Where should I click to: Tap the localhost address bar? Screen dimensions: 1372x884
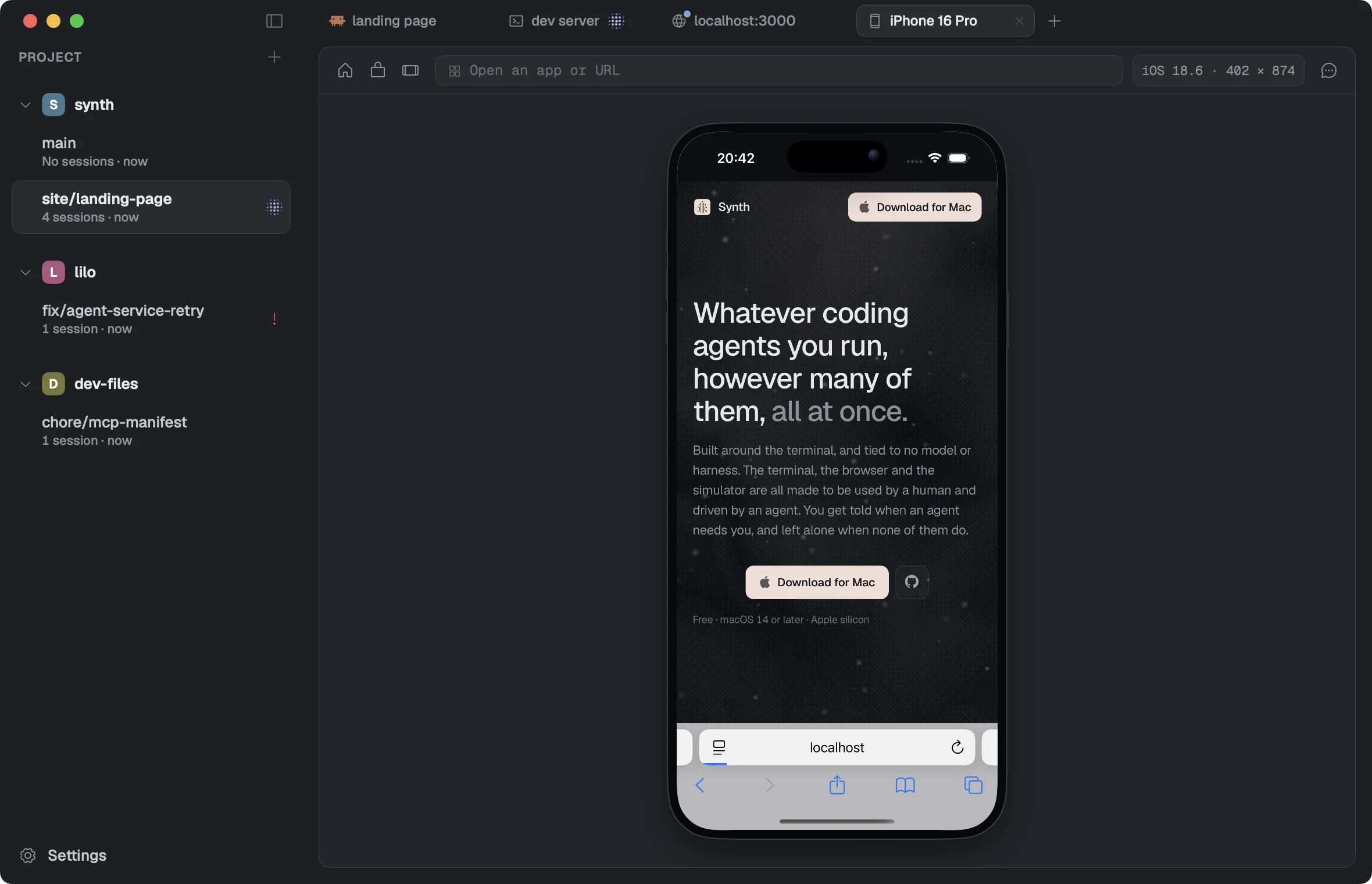click(837, 747)
